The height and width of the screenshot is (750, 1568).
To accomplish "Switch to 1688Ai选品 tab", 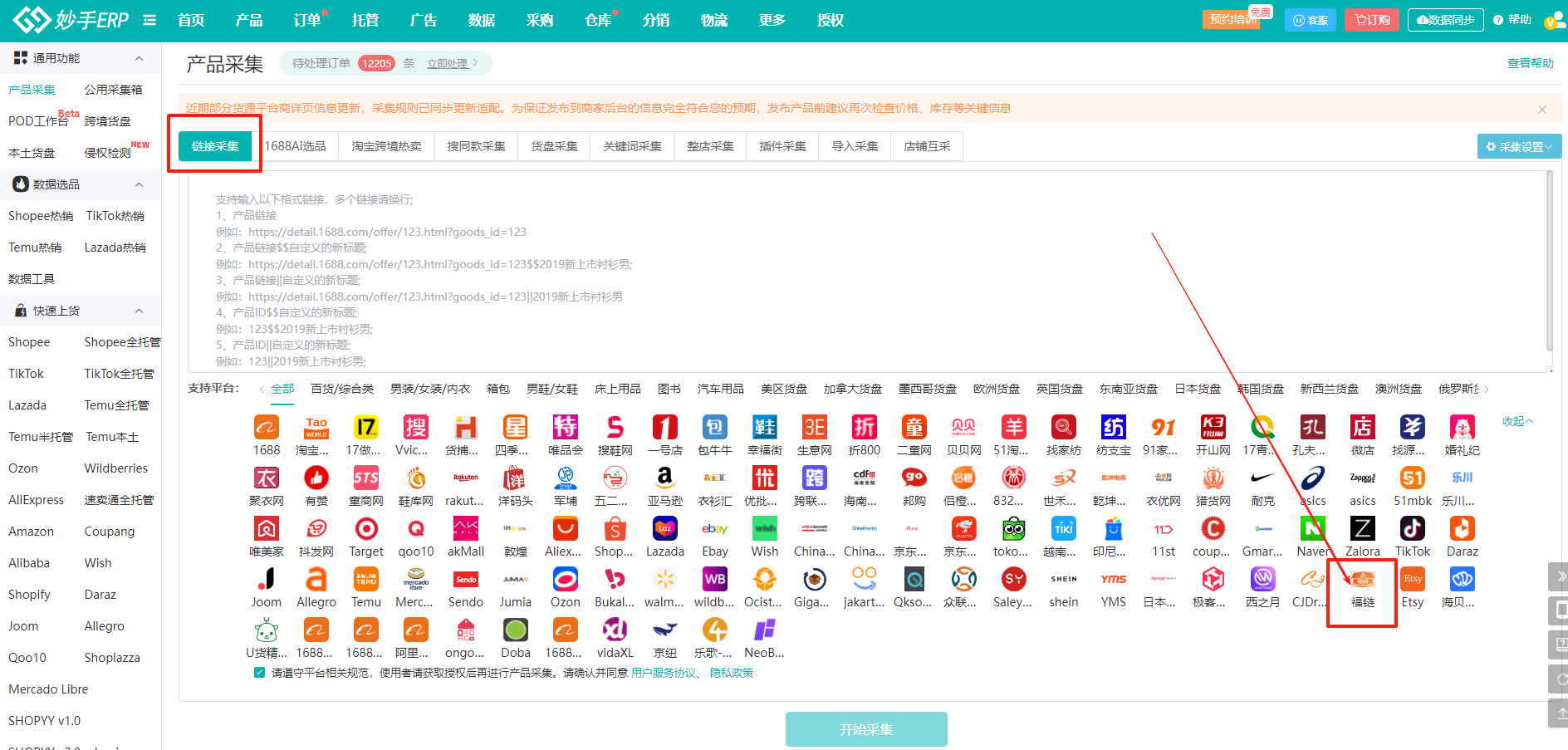I will pos(295,146).
